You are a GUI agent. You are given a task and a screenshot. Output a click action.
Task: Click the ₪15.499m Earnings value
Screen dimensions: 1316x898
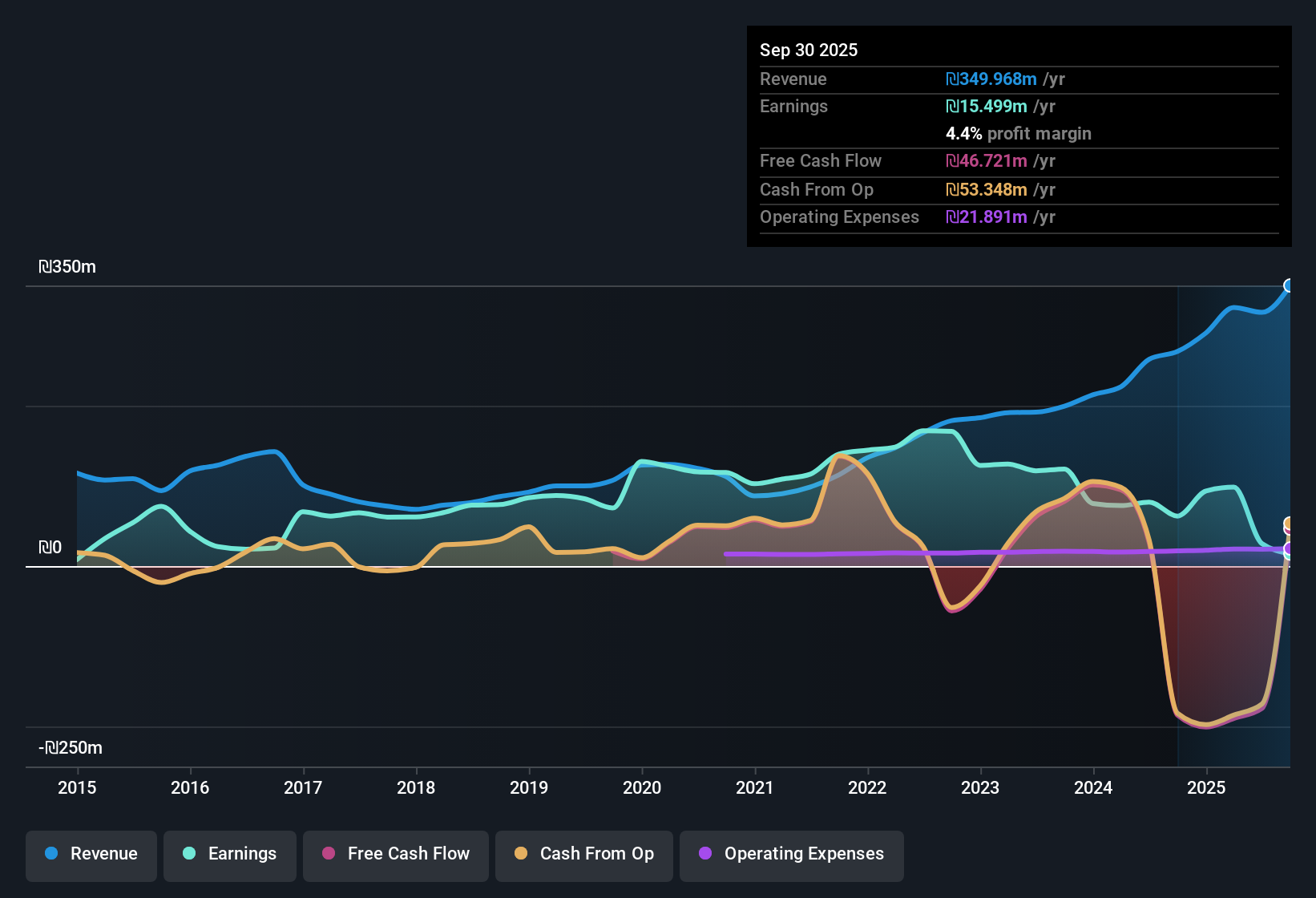[x=991, y=106]
